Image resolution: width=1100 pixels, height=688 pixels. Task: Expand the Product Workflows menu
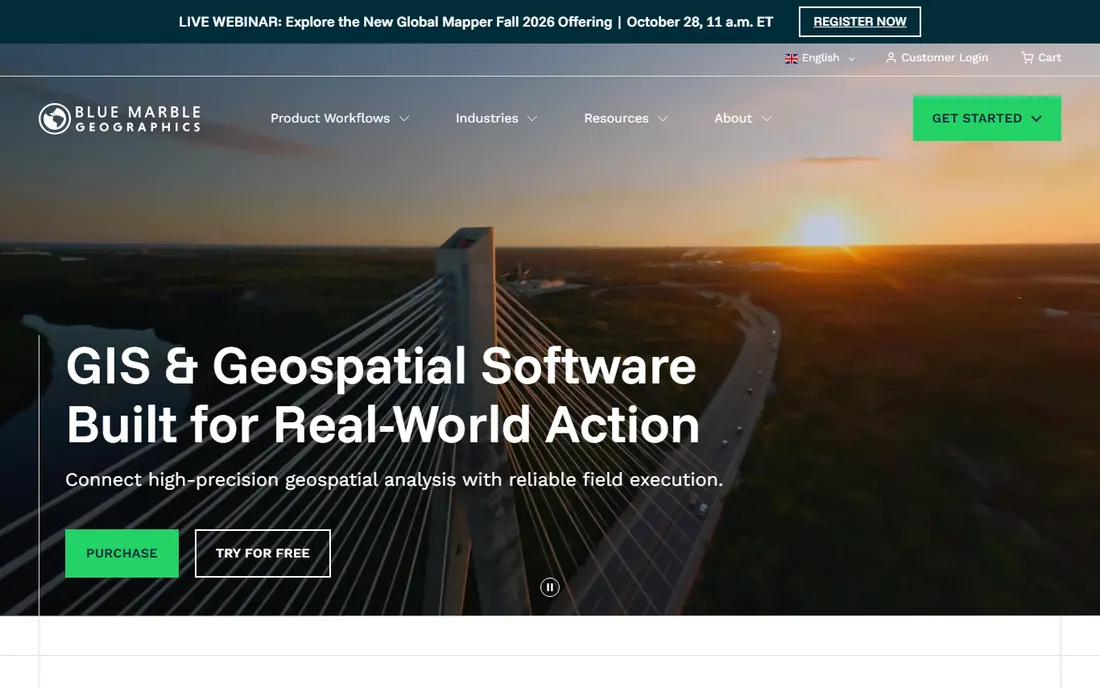tap(340, 119)
